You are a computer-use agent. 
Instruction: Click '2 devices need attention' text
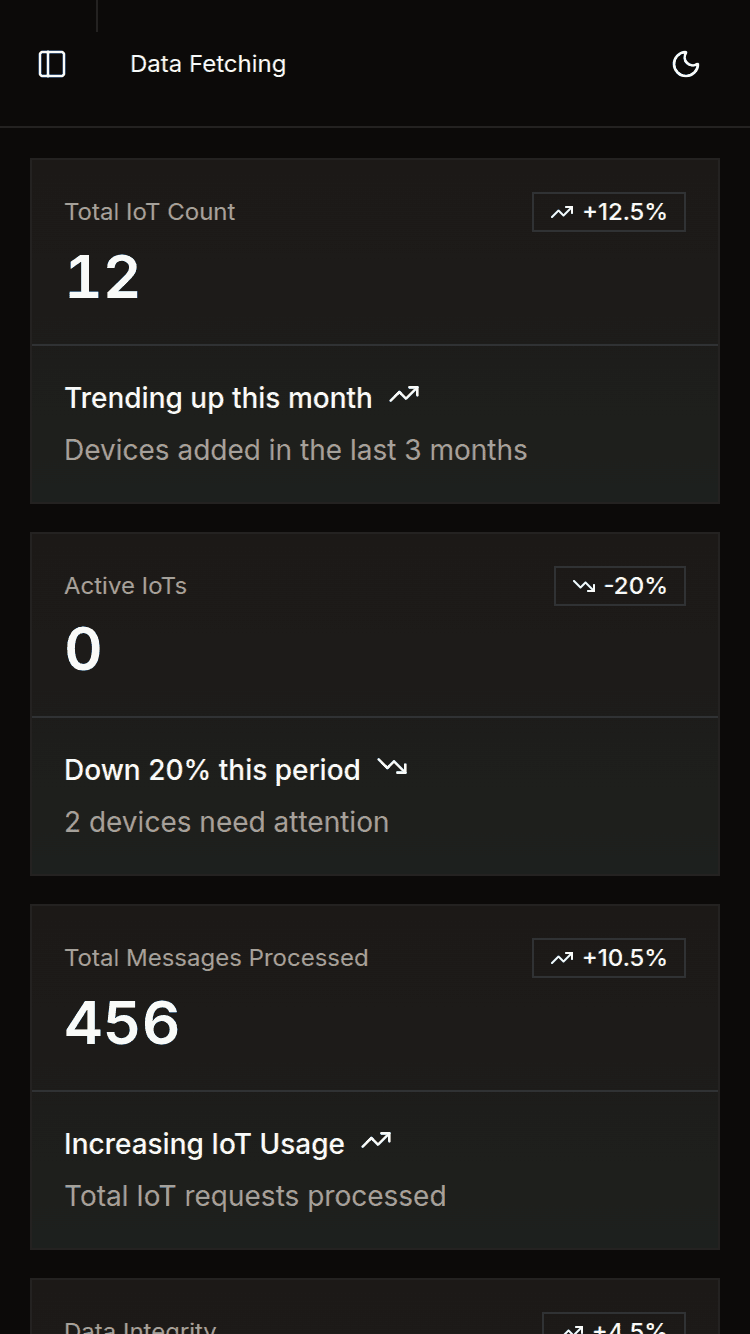[226, 822]
